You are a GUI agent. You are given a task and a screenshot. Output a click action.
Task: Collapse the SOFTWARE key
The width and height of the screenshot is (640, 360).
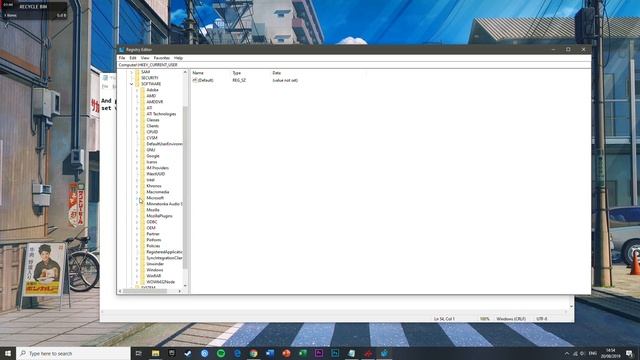[131, 84]
